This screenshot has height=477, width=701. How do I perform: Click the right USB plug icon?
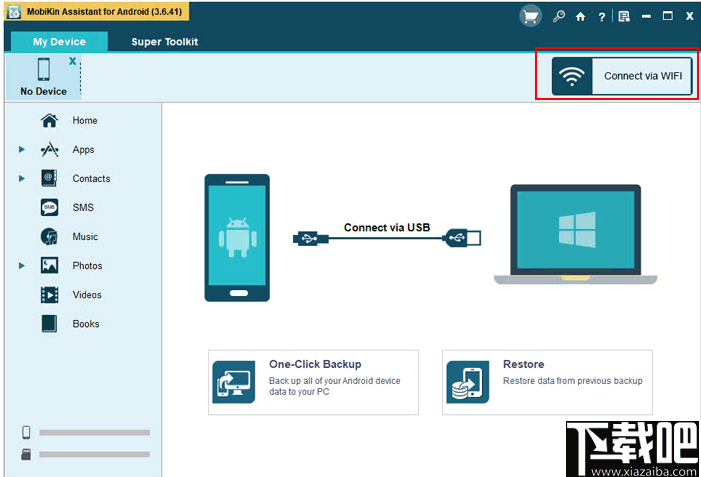462,238
